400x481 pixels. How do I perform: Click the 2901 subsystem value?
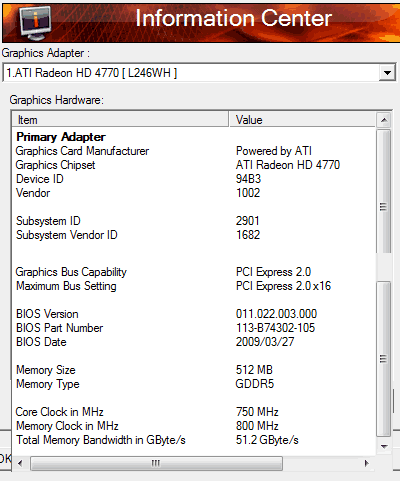tap(247, 221)
